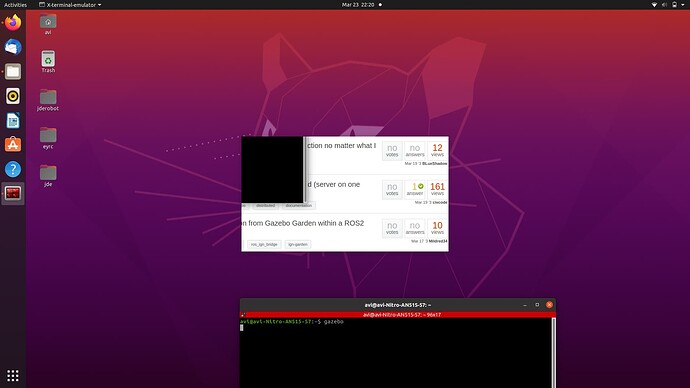This screenshot has width=690, height=388.
Task: Click 'no answers' box in 10-views row
Action: tap(415, 228)
